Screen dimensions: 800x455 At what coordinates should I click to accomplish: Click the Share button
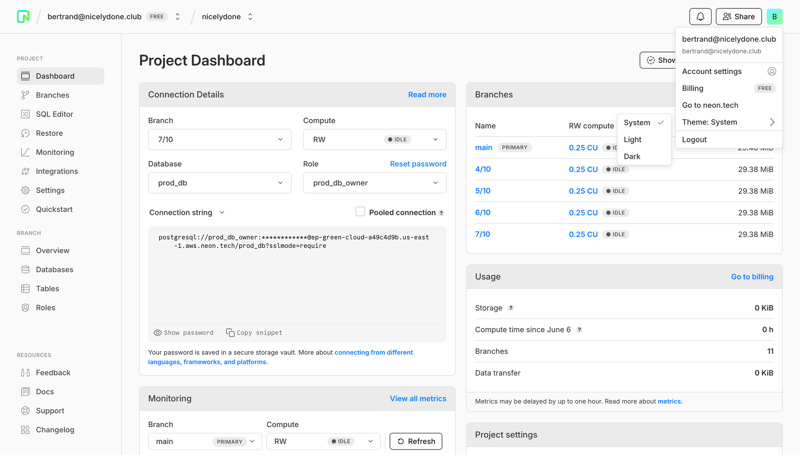(x=738, y=16)
